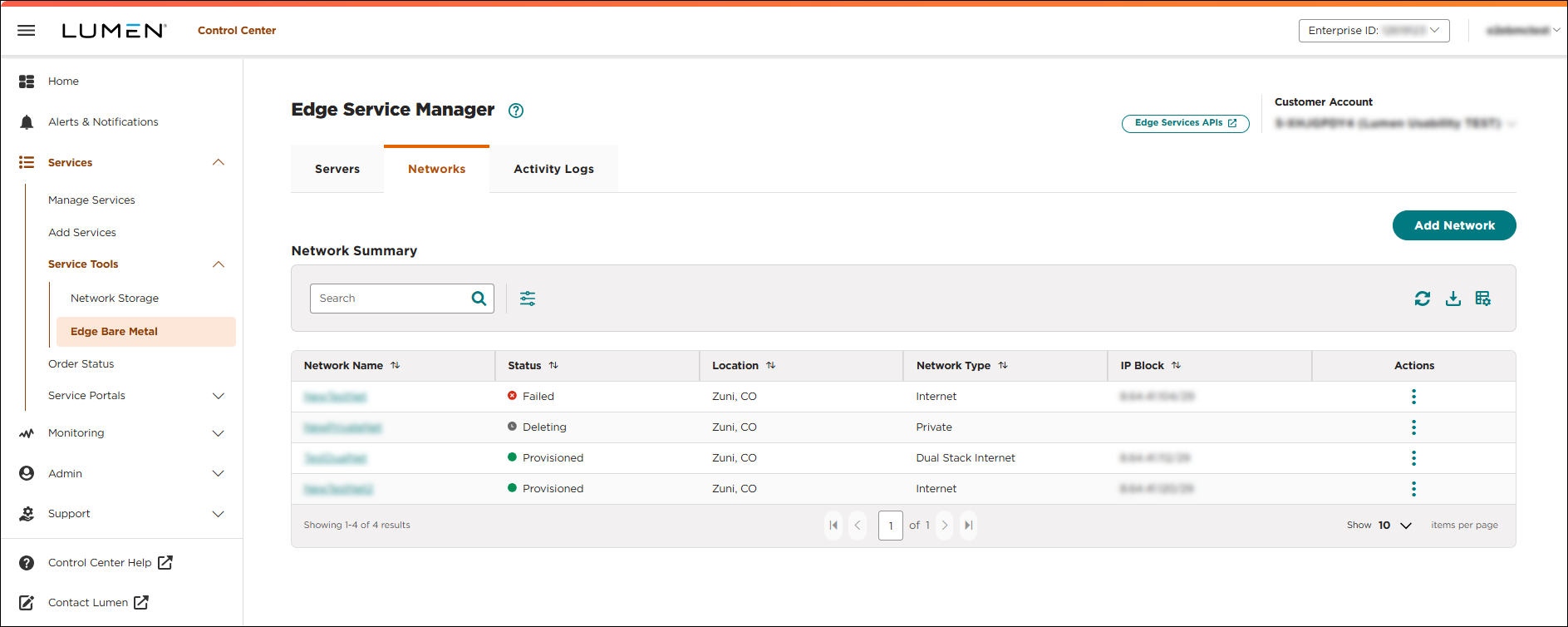
Task: Switch to the Servers tab
Action: 337,169
